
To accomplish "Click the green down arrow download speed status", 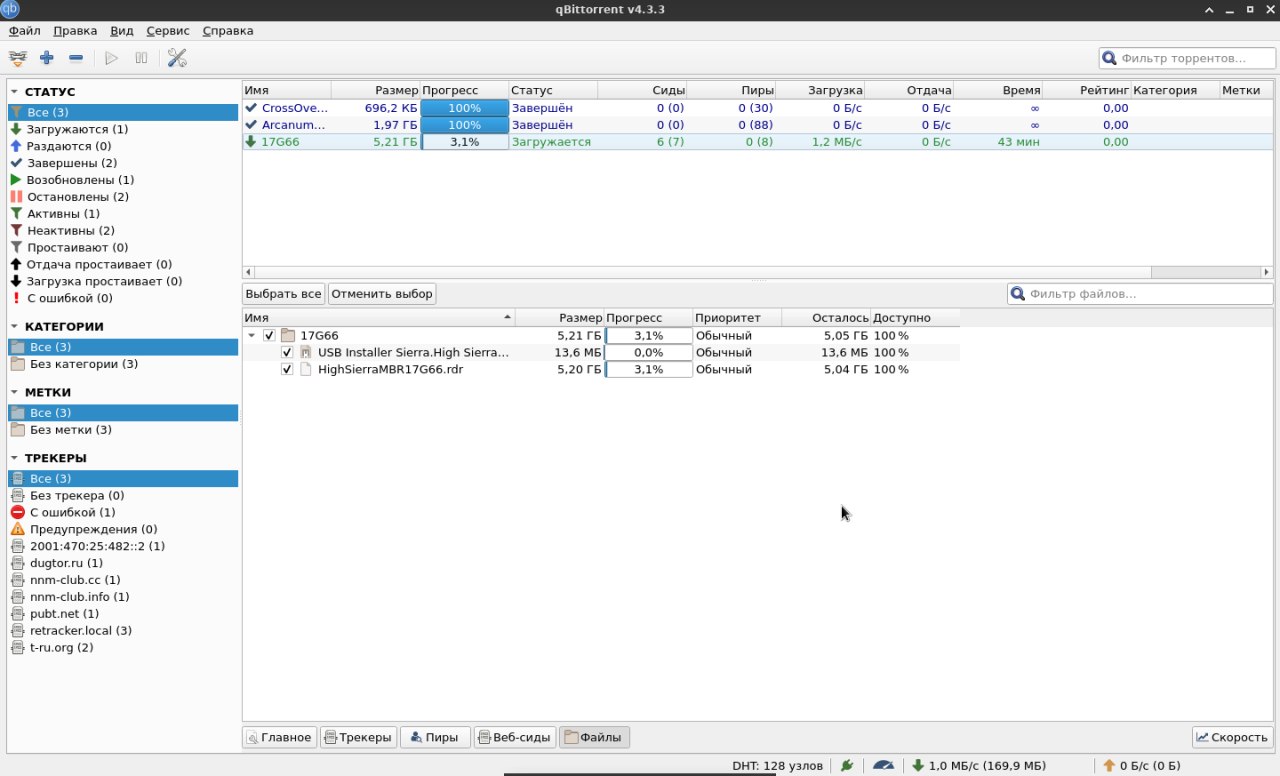I will [979, 765].
